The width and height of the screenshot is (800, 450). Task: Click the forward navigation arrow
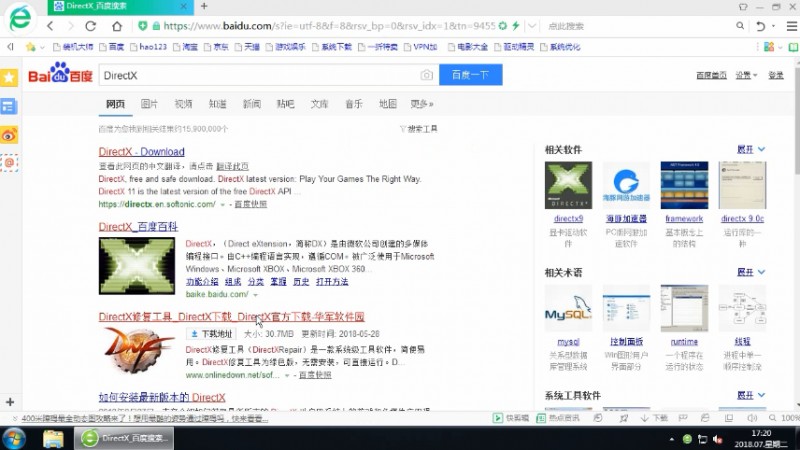70,26
